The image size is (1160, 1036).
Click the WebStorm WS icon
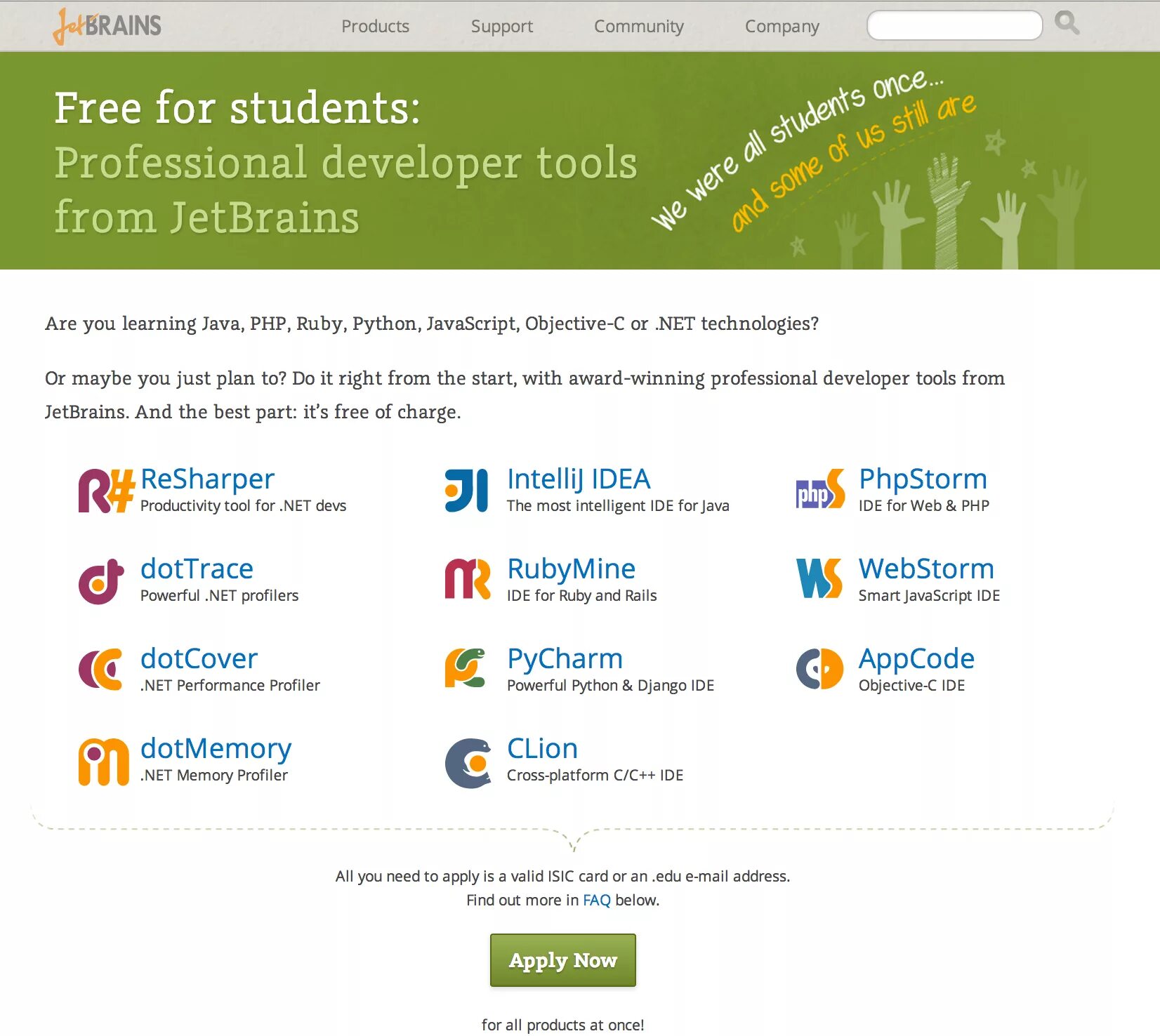coord(819,578)
